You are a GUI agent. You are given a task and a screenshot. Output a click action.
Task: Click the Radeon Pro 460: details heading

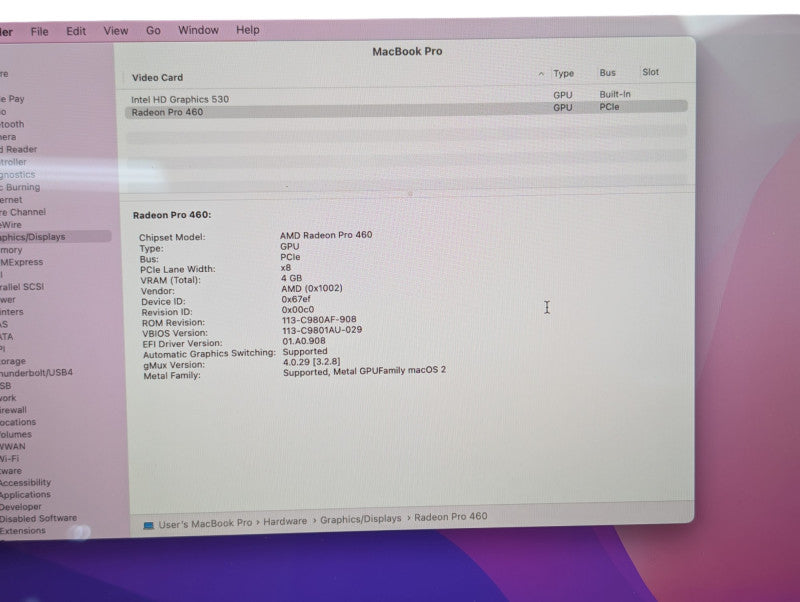[172, 215]
